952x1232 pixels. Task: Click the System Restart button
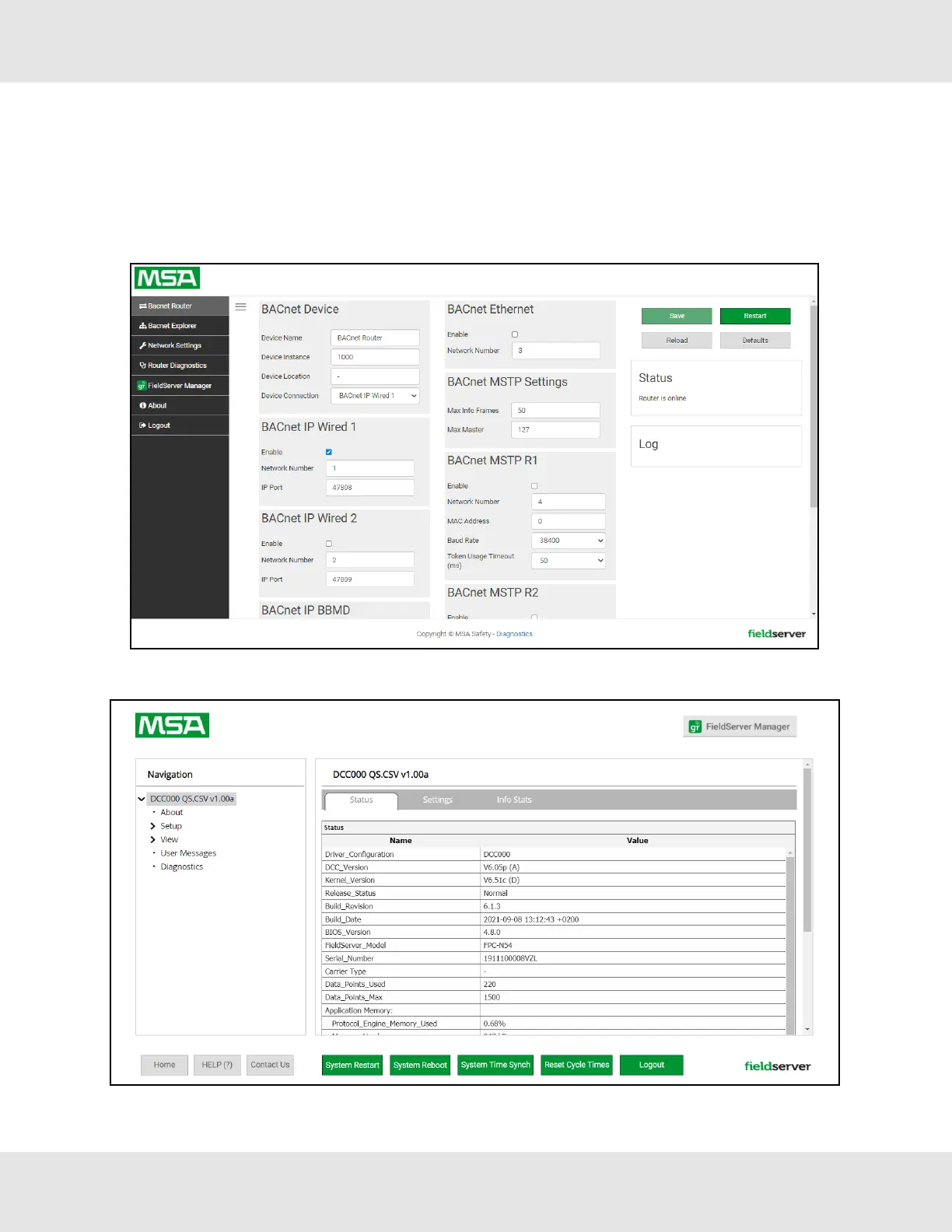click(x=352, y=1066)
